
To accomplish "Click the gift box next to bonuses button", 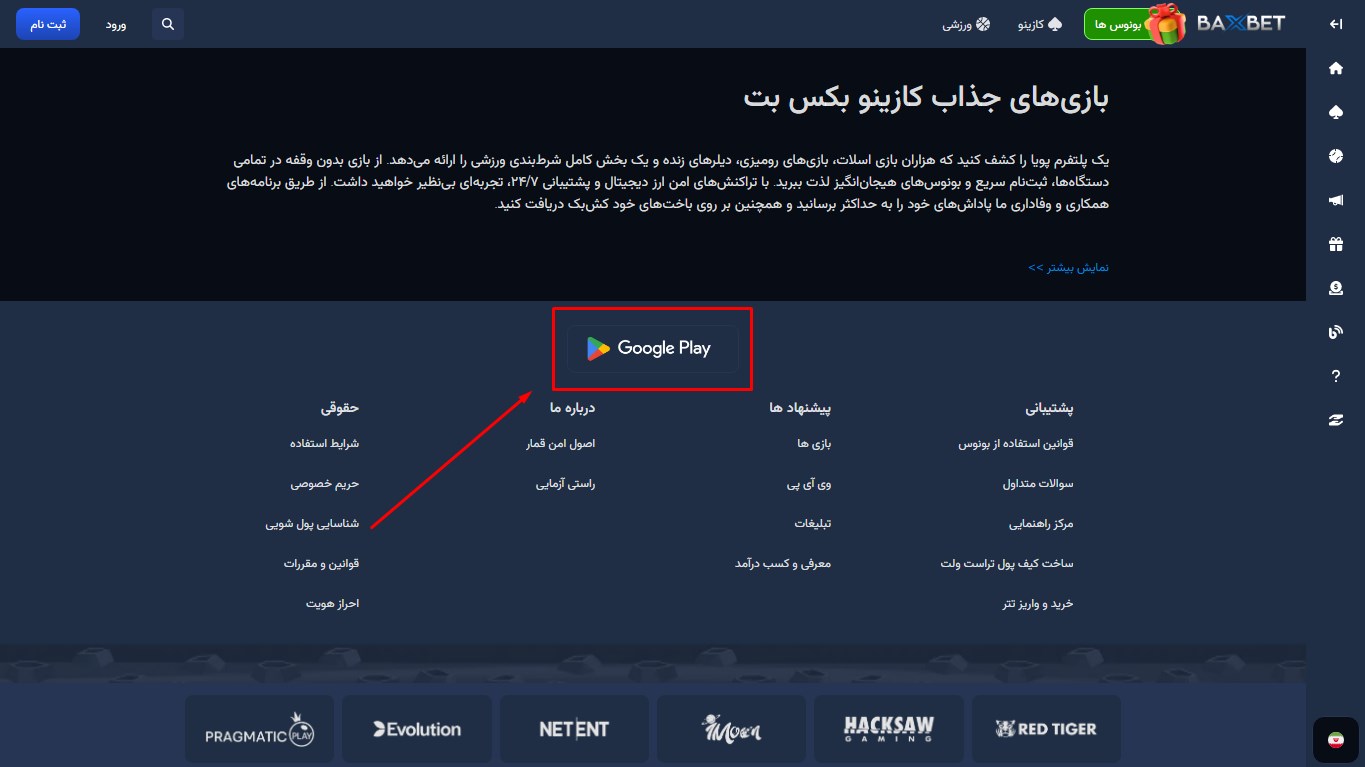I will tap(1164, 24).
